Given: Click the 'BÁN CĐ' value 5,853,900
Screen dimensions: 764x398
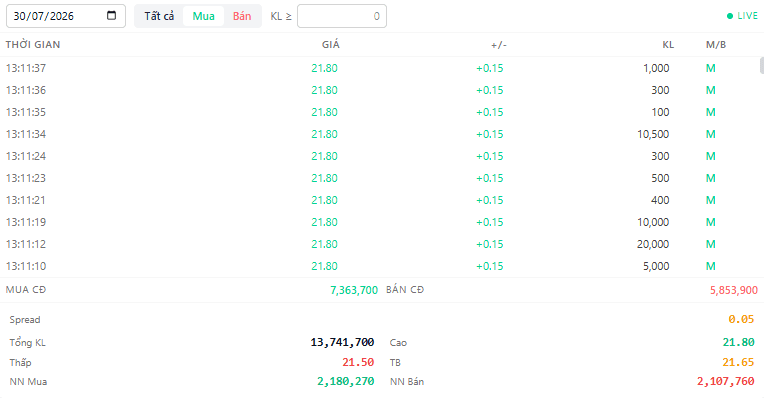Looking at the screenshot, I should 734,290.
